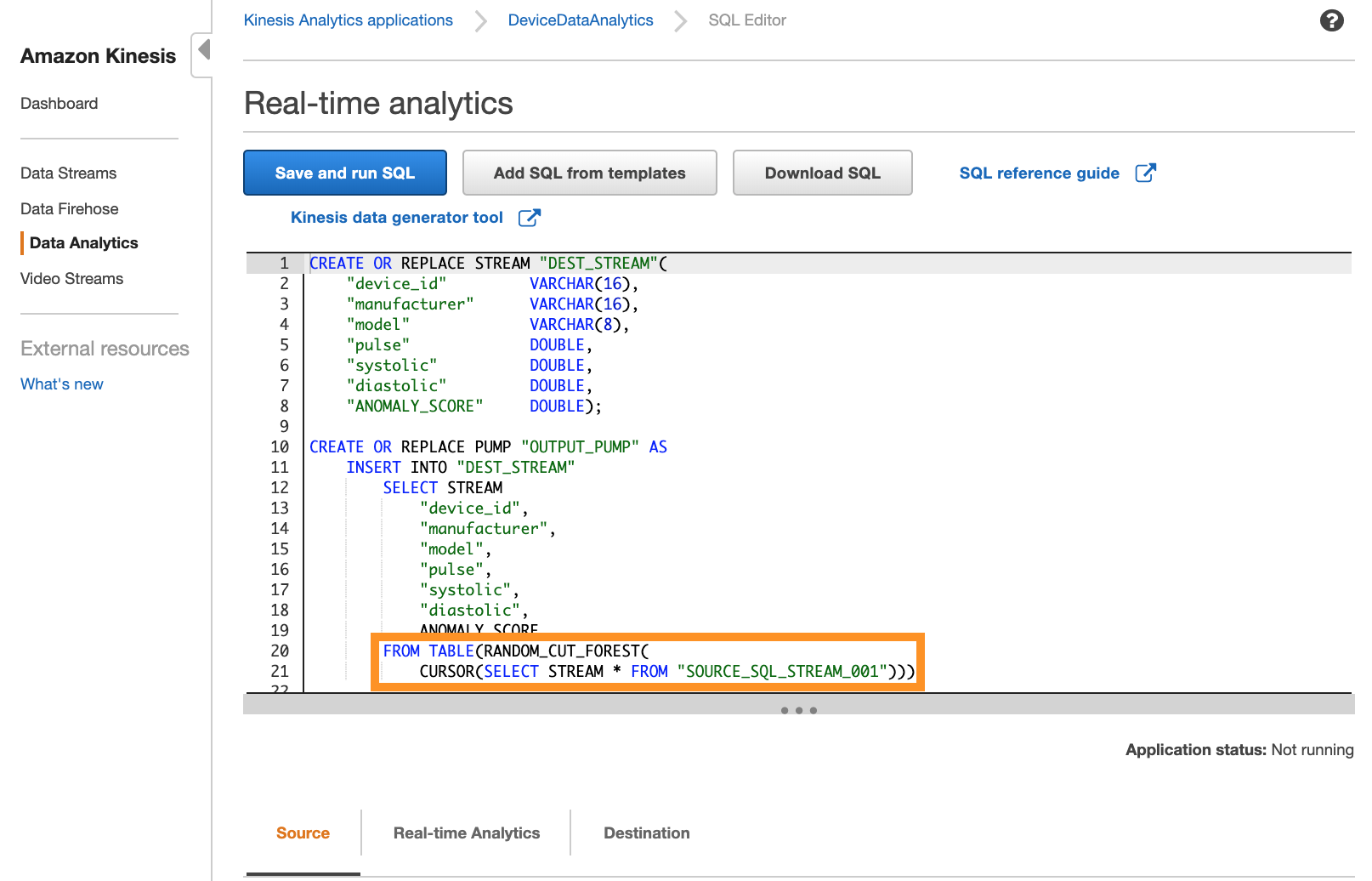This screenshot has width=1372, height=881.
Task: Click the "pulse" column on line 5
Action: coord(377,345)
